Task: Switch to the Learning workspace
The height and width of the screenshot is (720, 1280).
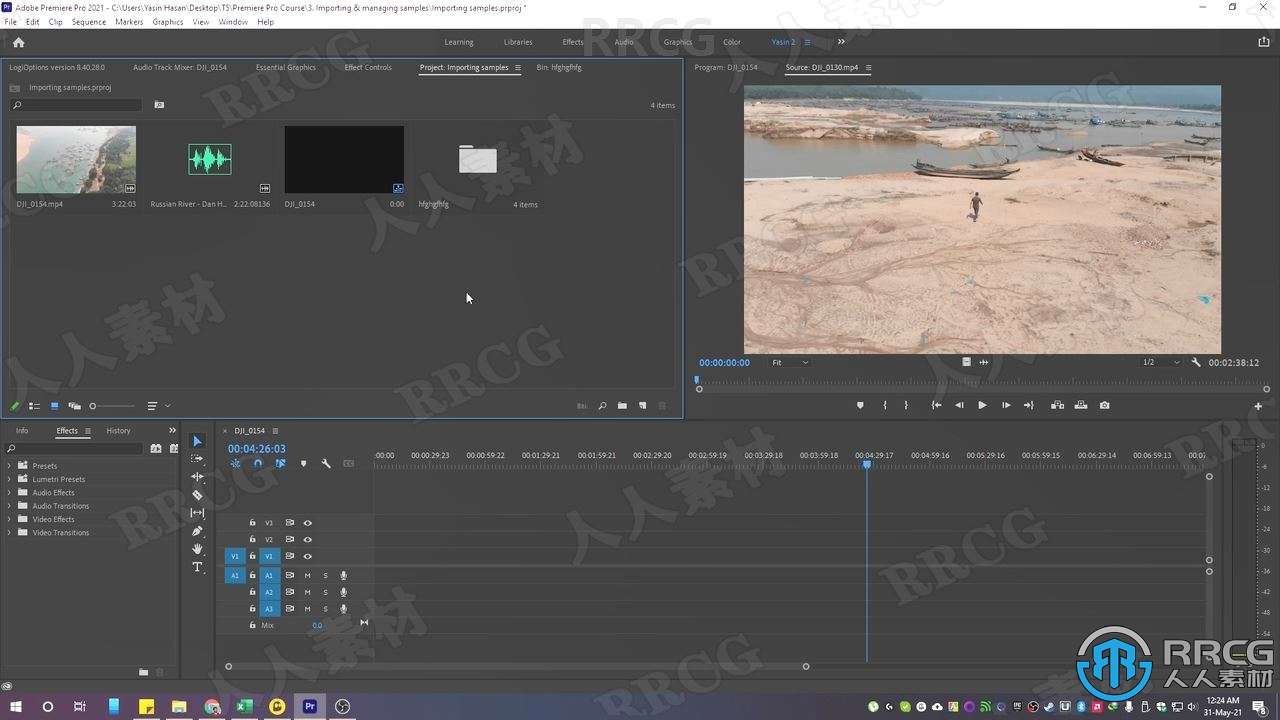Action: point(459,42)
